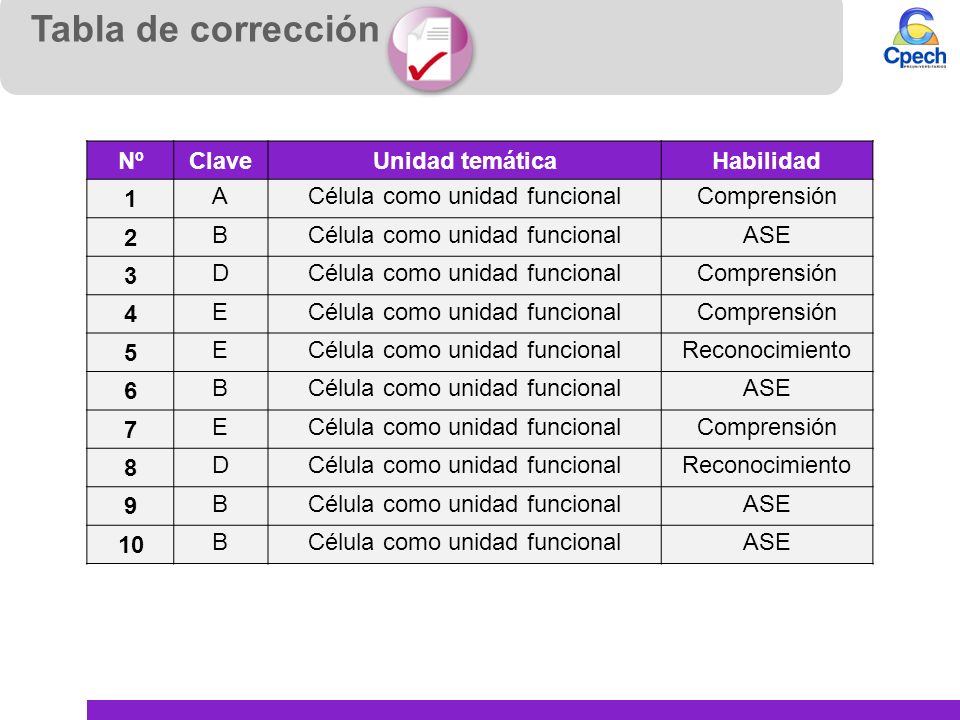Select answer key A in row 1
960x720 pixels.
pos(220,197)
